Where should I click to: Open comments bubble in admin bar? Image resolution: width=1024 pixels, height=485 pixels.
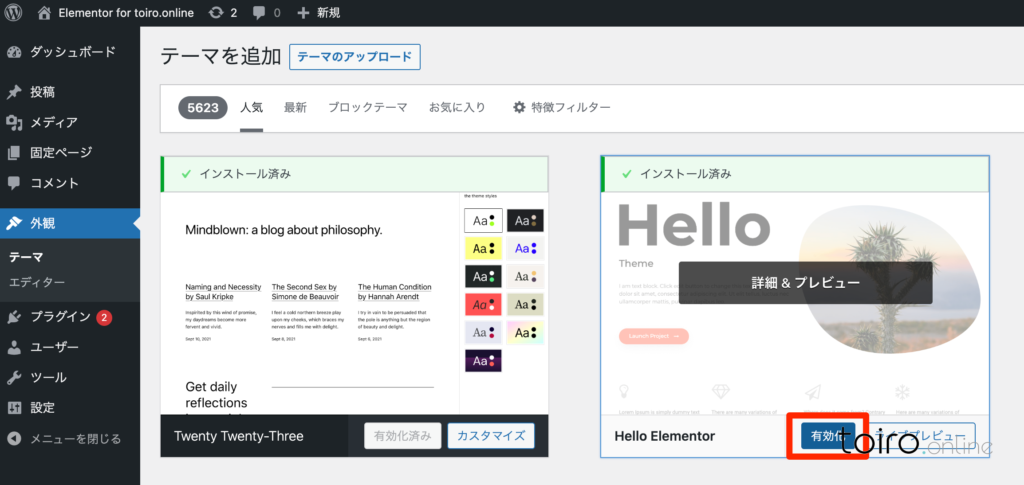[x=260, y=13]
